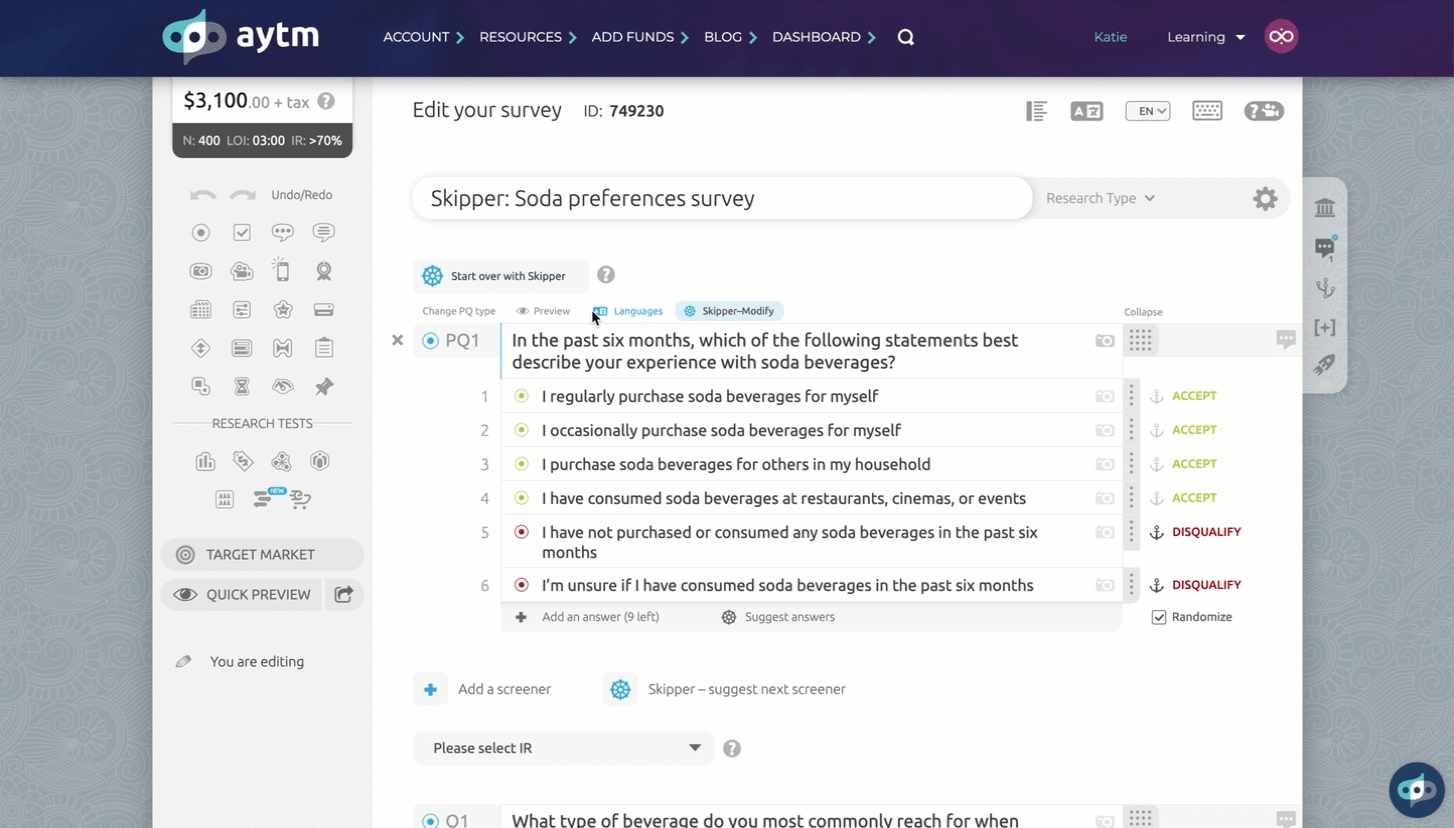Image resolution: width=1454 pixels, height=828 pixels.
Task: Click the translation icon next to EN
Action: point(1086,111)
